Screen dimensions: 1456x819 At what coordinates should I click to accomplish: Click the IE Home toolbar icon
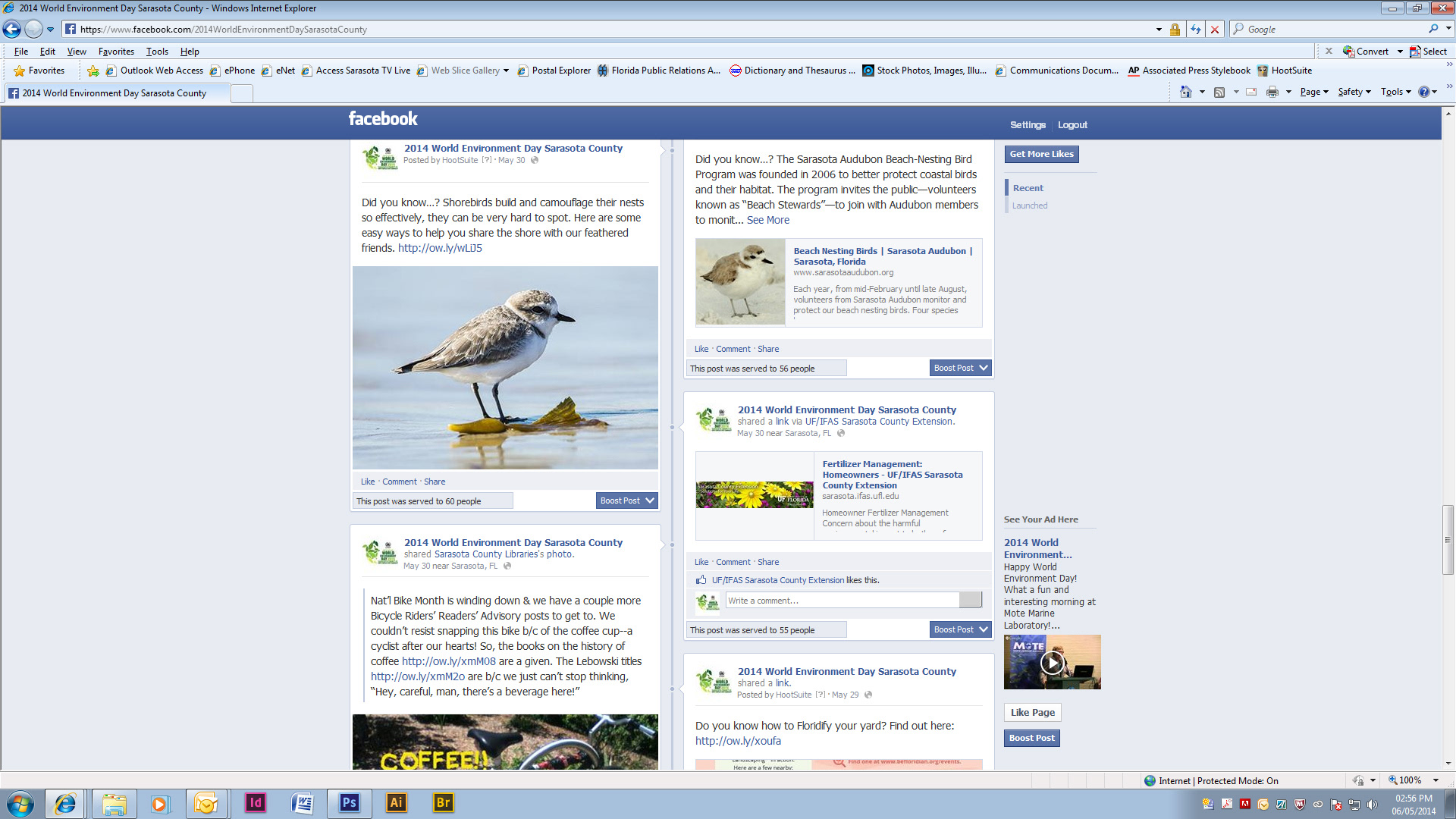pyautogui.click(x=1185, y=92)
